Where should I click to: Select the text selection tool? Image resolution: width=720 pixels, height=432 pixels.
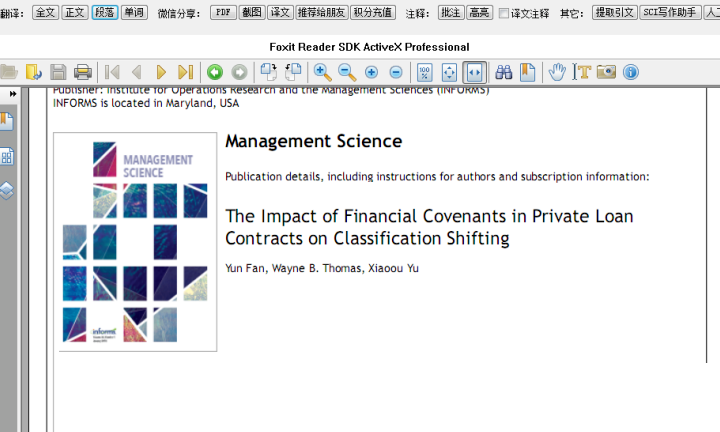click(582, 72)
